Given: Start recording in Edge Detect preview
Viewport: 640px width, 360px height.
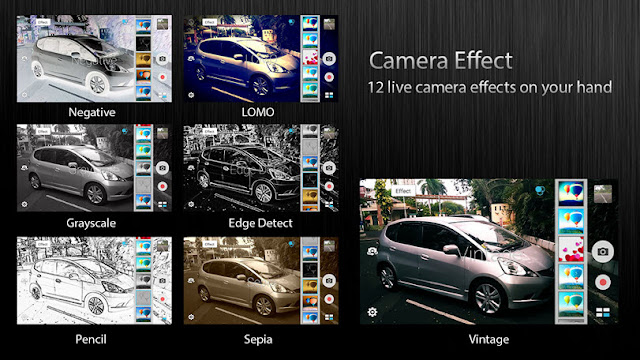Looking at the screenshot, I should click(329, 186).
